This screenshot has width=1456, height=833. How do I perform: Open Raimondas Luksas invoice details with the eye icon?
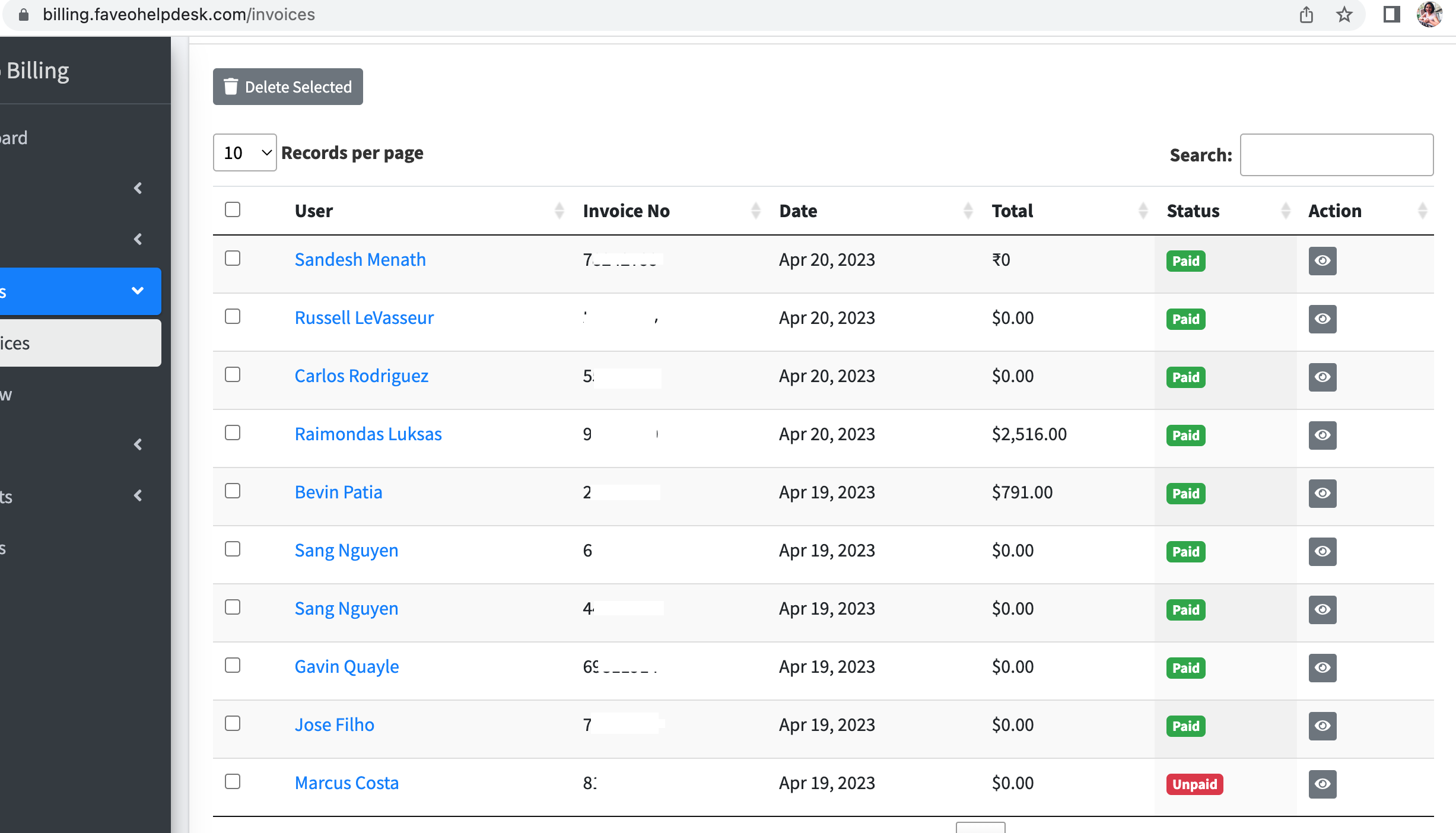pos(1323,435)
